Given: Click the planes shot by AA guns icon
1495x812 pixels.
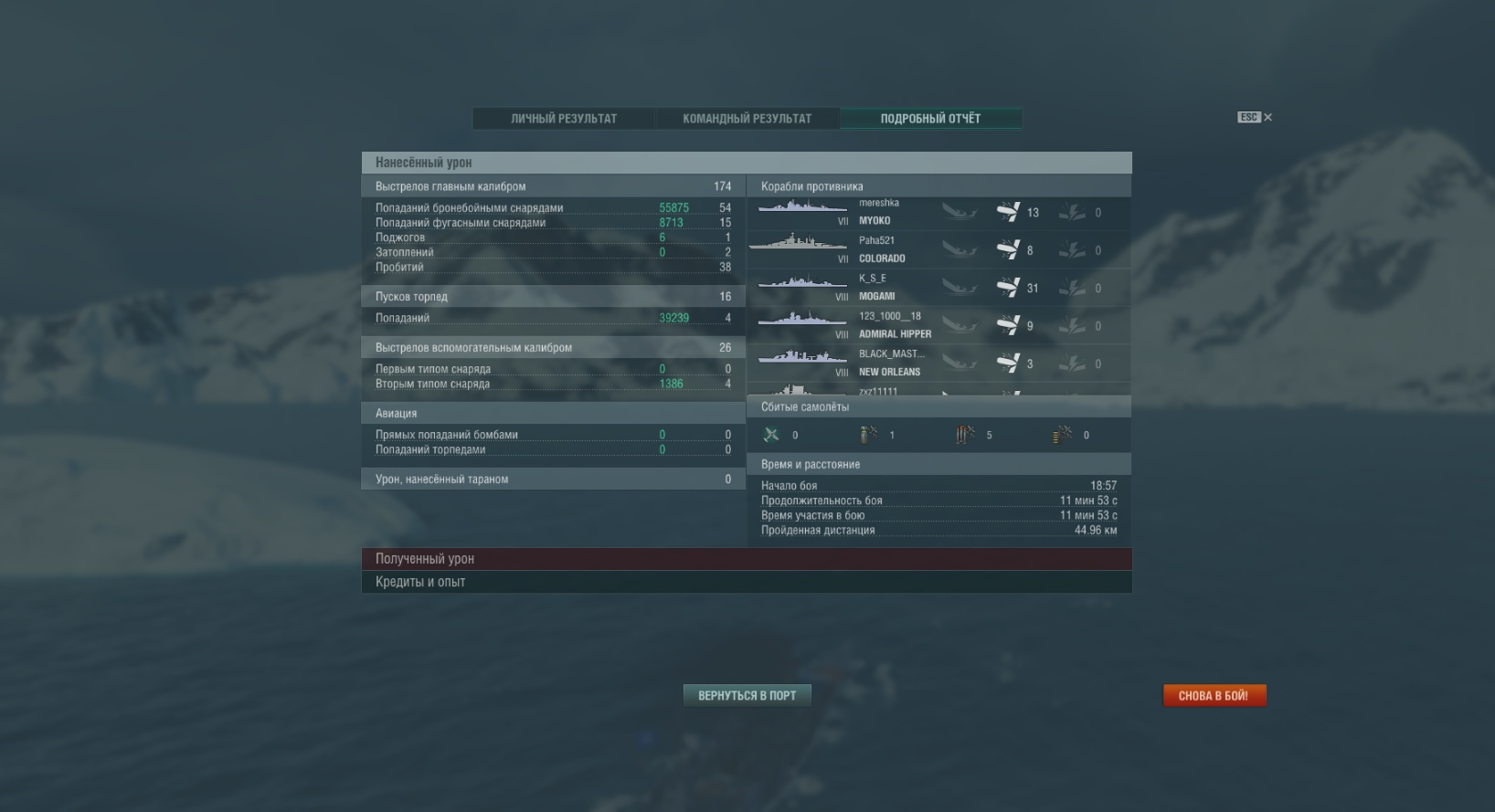Looking at the screenshot, I should [1062, 435].
